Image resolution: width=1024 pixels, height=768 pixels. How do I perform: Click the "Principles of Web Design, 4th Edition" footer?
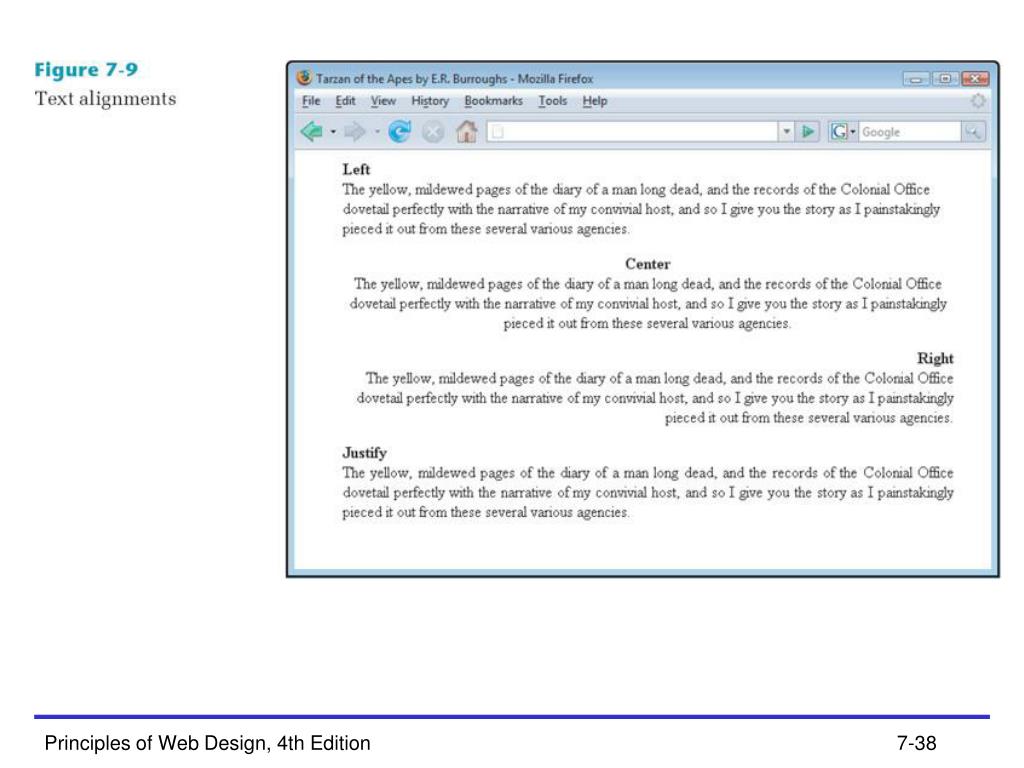click(x=208, y=743)
